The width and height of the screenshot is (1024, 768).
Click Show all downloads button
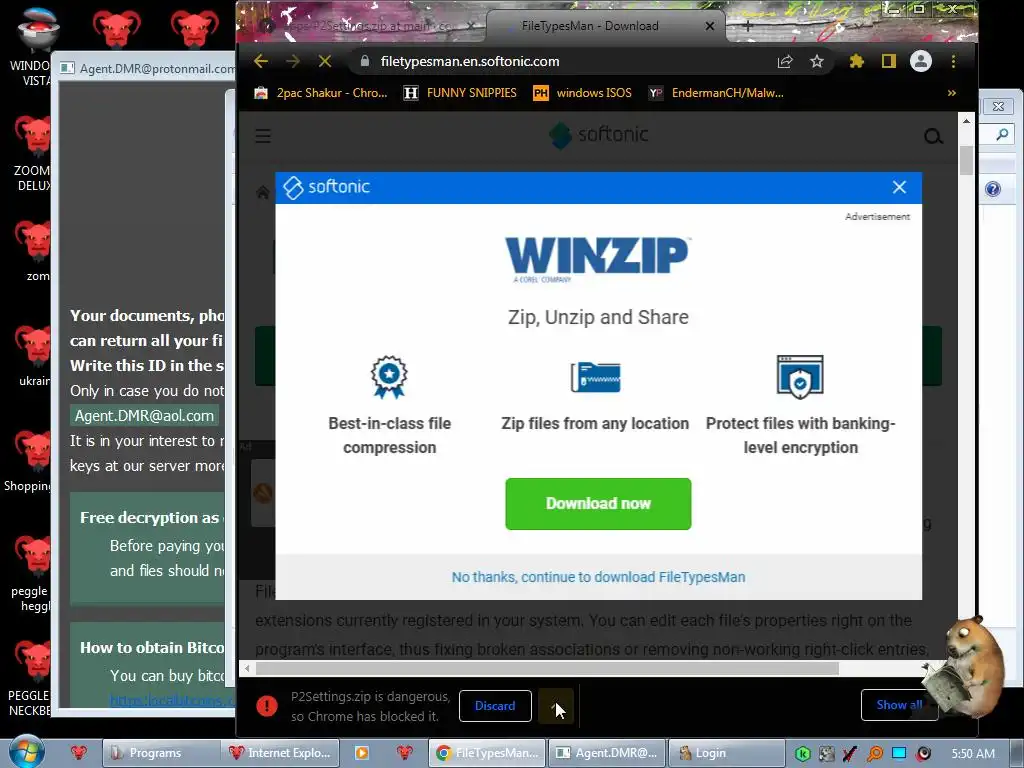899,705
